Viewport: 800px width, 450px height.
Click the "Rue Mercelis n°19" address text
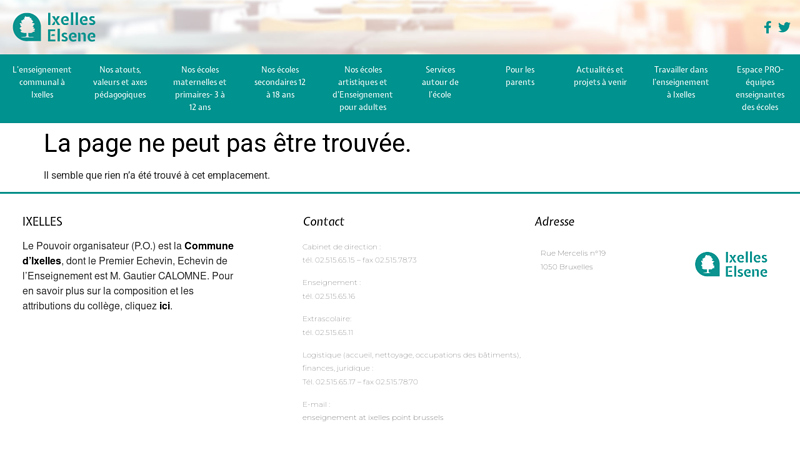[573, 253]
